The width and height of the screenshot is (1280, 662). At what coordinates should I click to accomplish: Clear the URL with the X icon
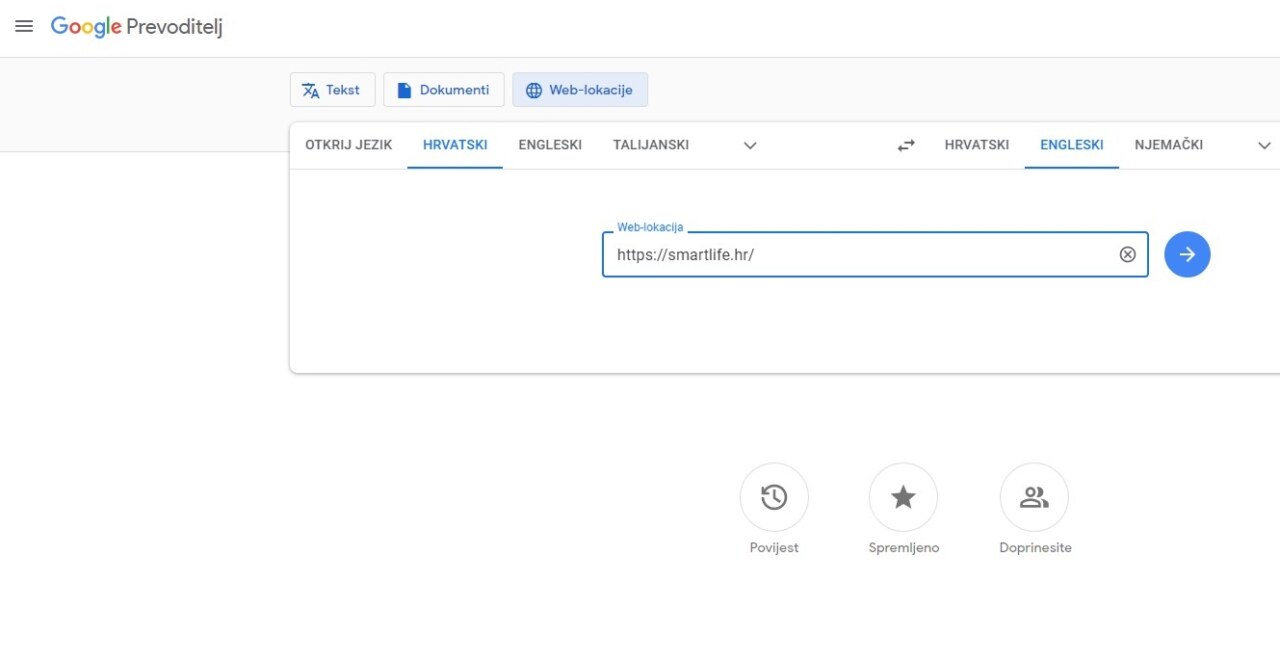(1128, 254)
